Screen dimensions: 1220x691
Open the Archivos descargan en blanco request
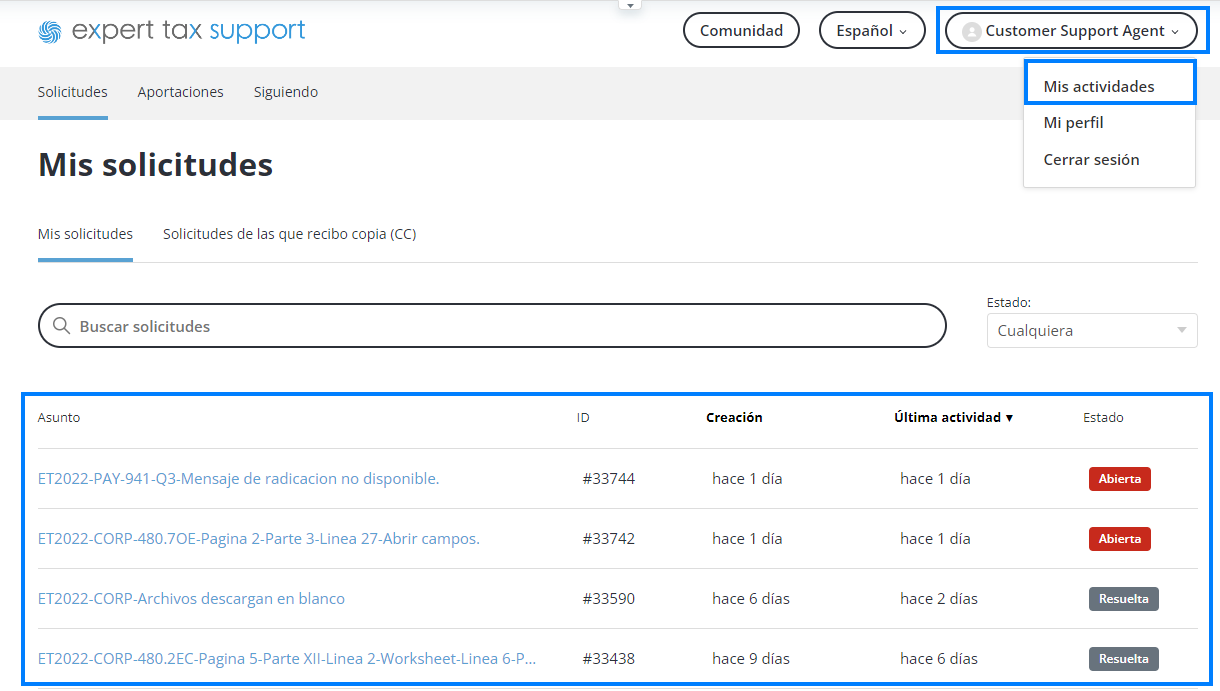[x=191, y=599]
